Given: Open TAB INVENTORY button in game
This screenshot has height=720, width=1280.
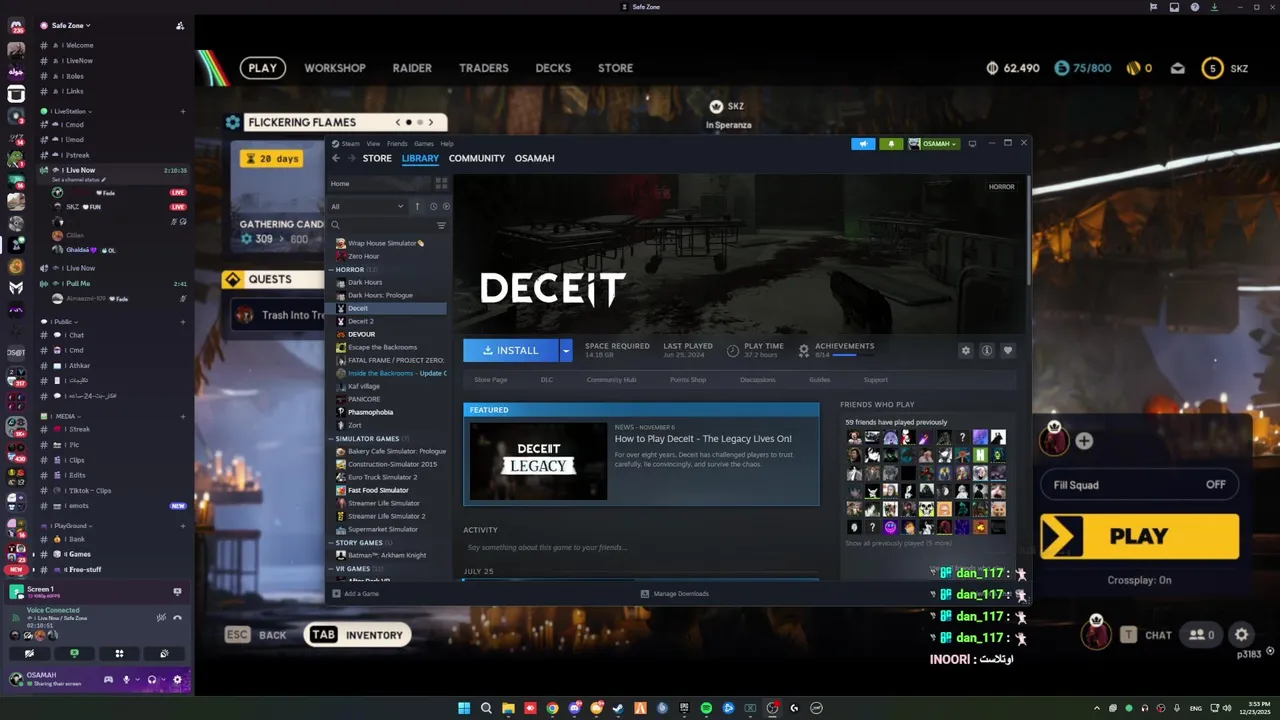Looking at the screenshot, I should point(357,635).
